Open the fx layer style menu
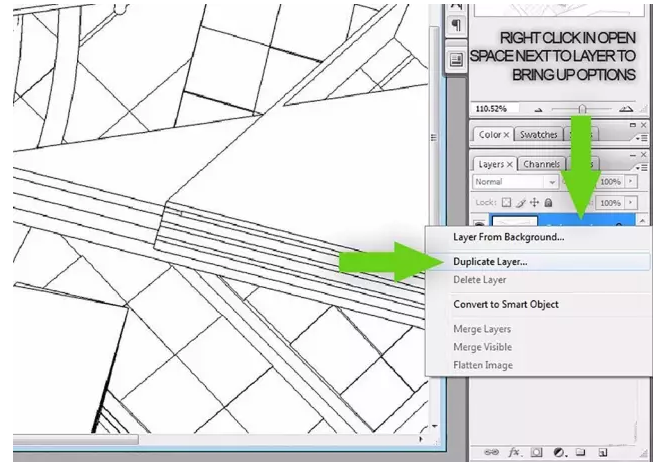Image resolution: width=659 pixels, height=469 pixels. coord(514,453)
